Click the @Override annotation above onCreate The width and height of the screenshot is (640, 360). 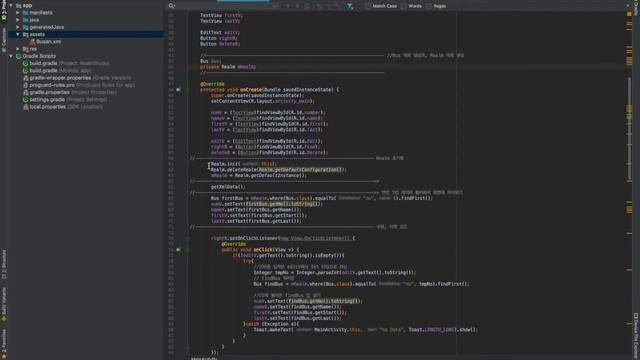tap(212, 84)
